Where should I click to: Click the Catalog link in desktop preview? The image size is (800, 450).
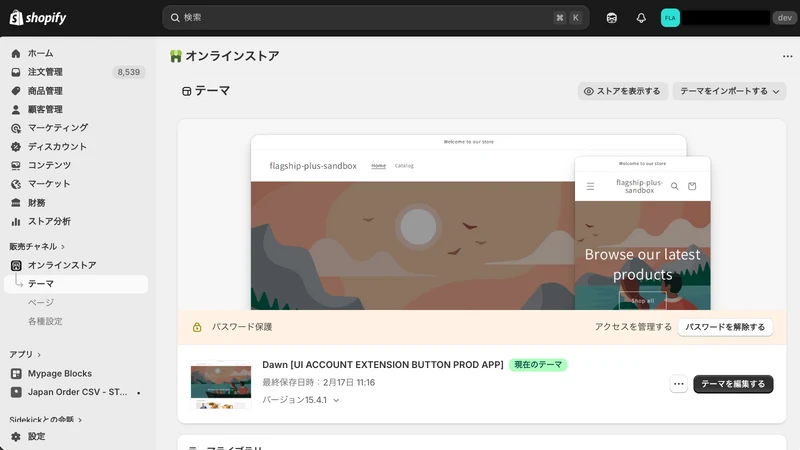coord(404,166)
